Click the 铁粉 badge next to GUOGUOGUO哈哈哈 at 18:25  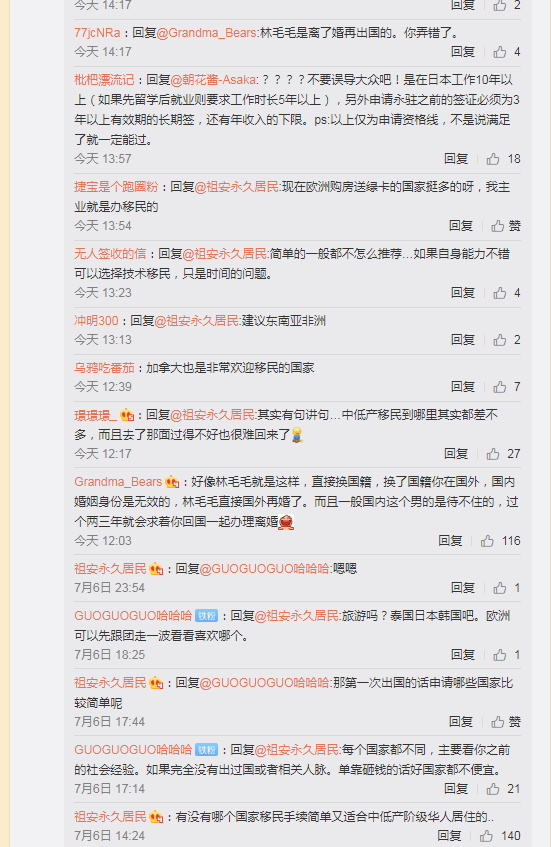[206, 616]
